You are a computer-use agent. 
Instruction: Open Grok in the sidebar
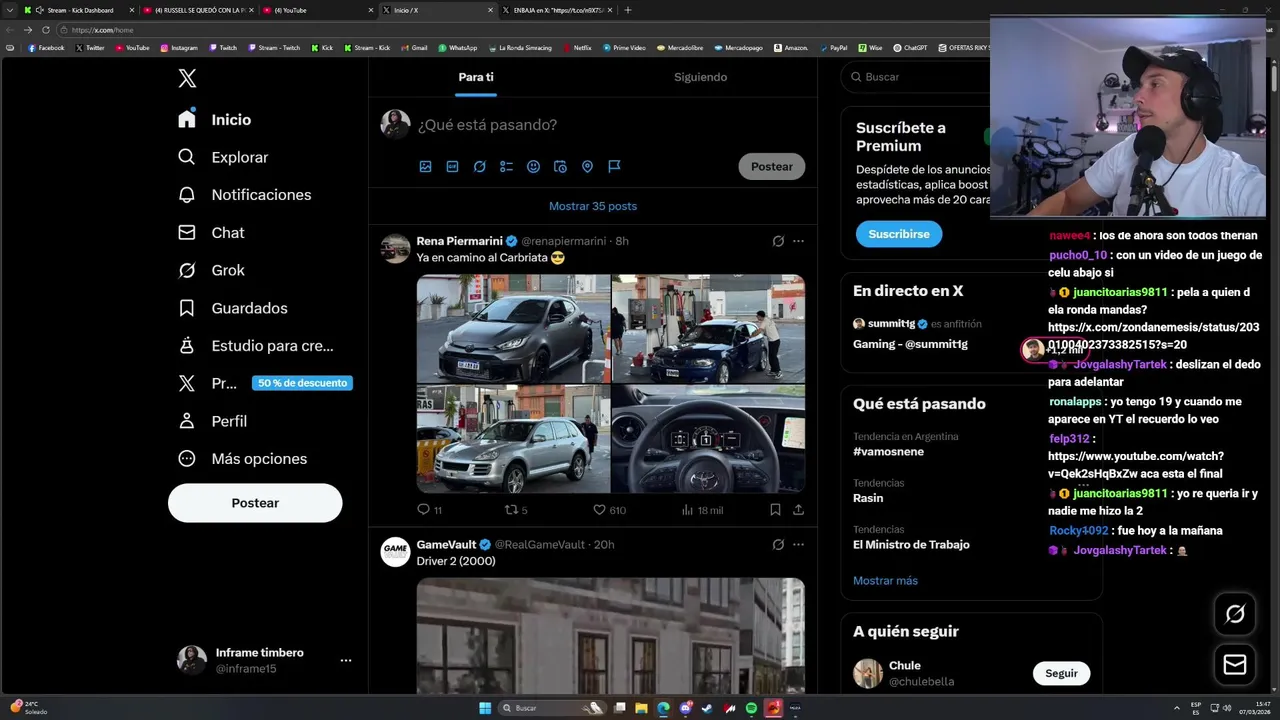(211, 270)
